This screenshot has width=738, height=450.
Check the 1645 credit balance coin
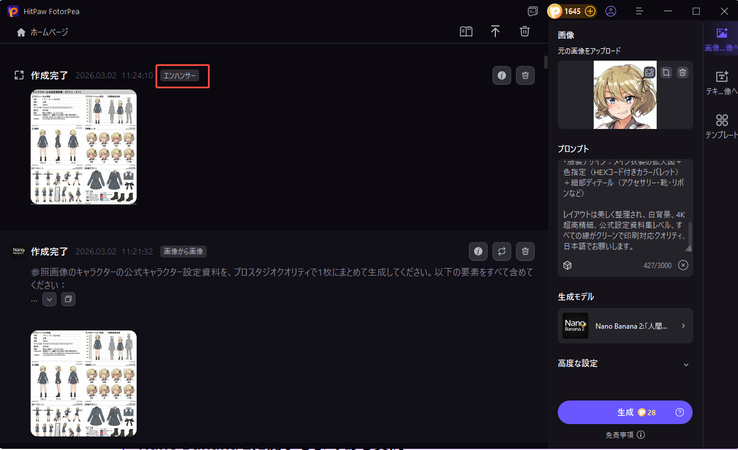pos(555,11)
